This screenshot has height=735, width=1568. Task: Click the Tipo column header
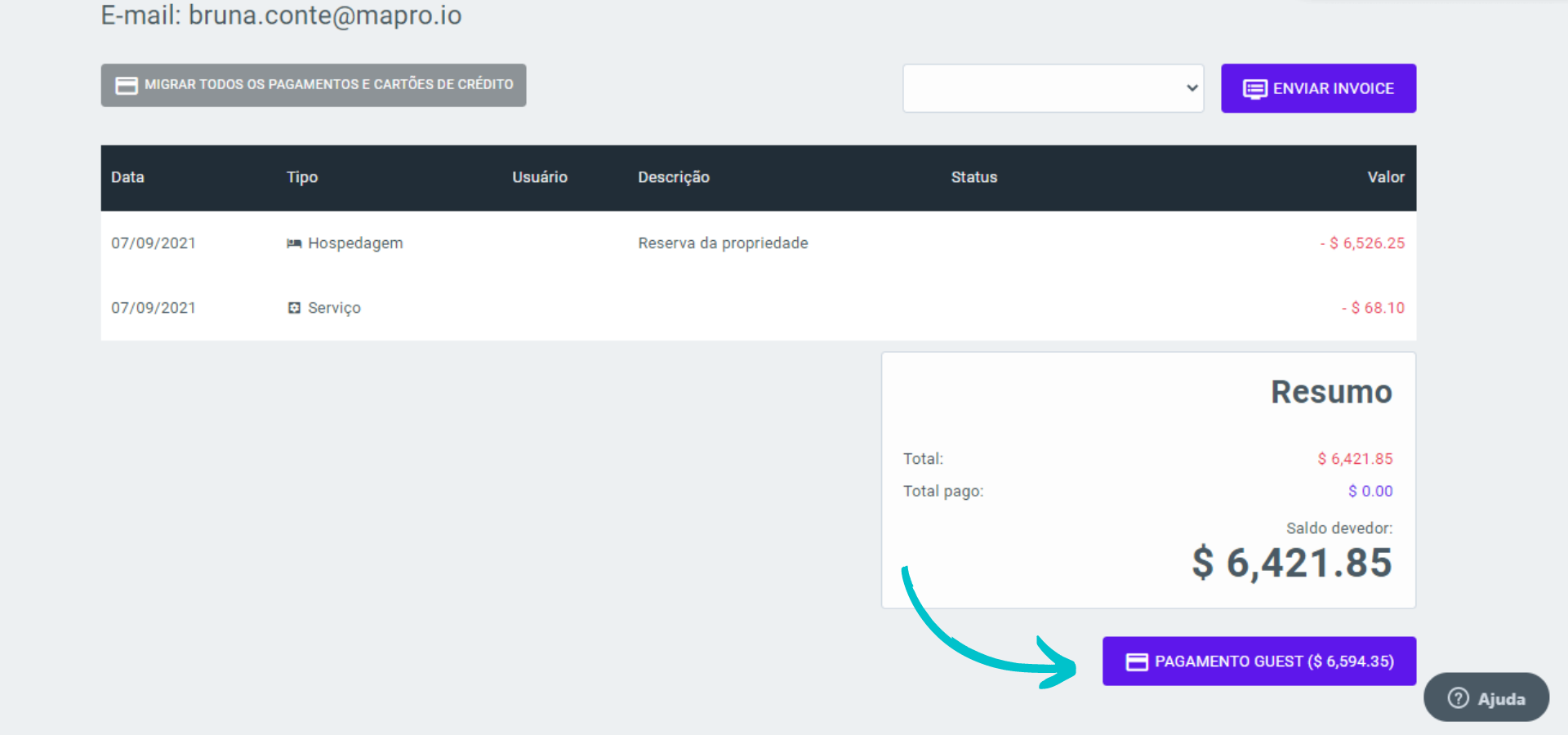pos(302,177)
